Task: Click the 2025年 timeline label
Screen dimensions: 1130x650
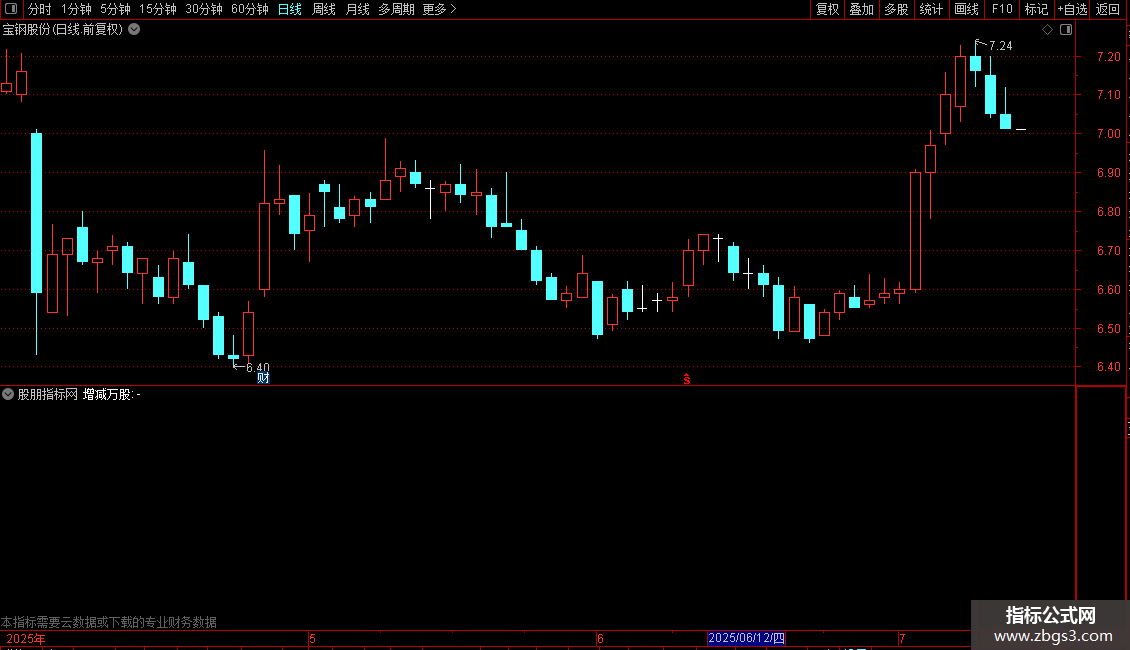Action: click(x=26, y=638)
